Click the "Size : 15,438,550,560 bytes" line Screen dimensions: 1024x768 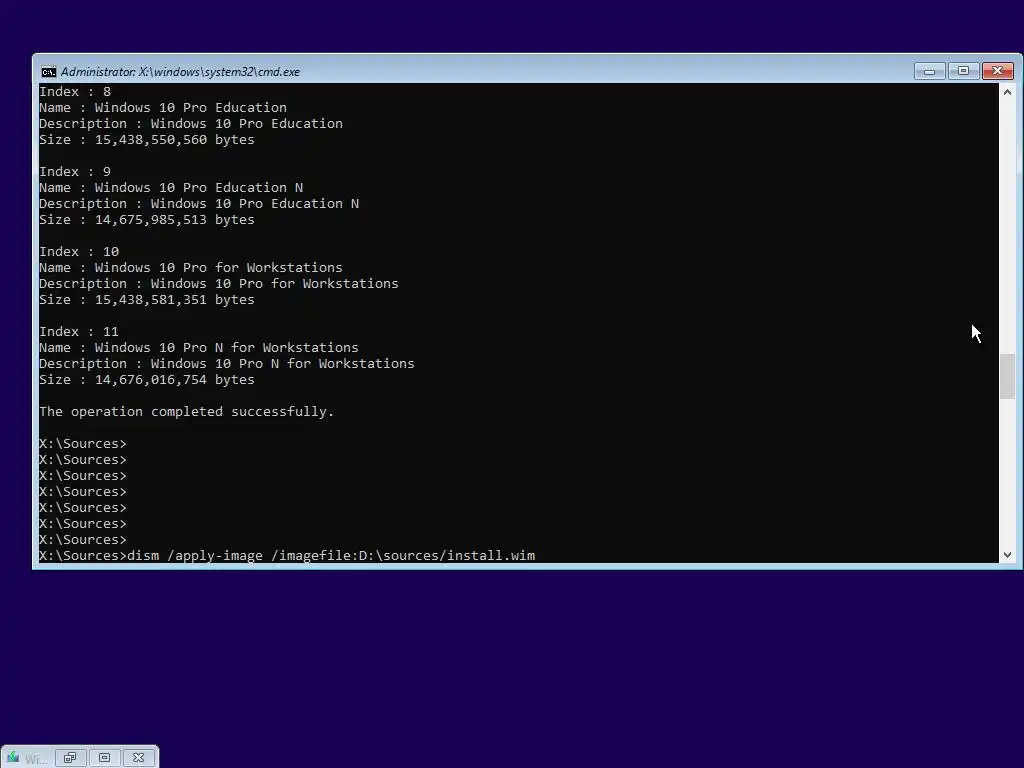pos(147,140)
